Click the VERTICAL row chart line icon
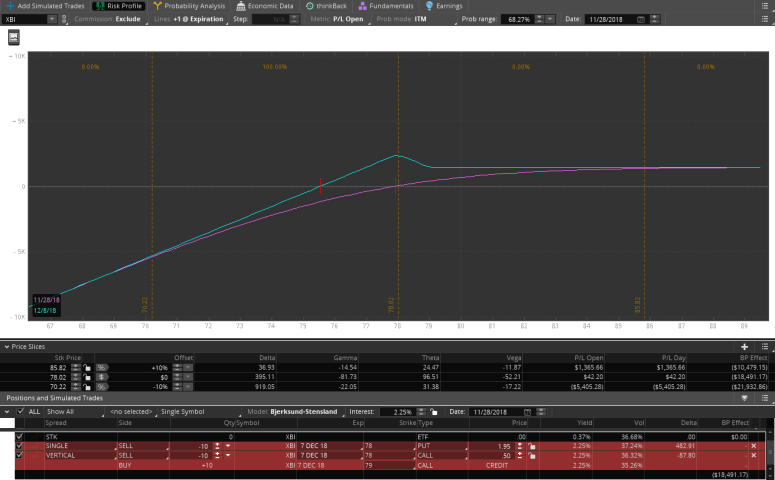This screenshot has width=775, height=480. pyautogui.click(x=34, y=455)
